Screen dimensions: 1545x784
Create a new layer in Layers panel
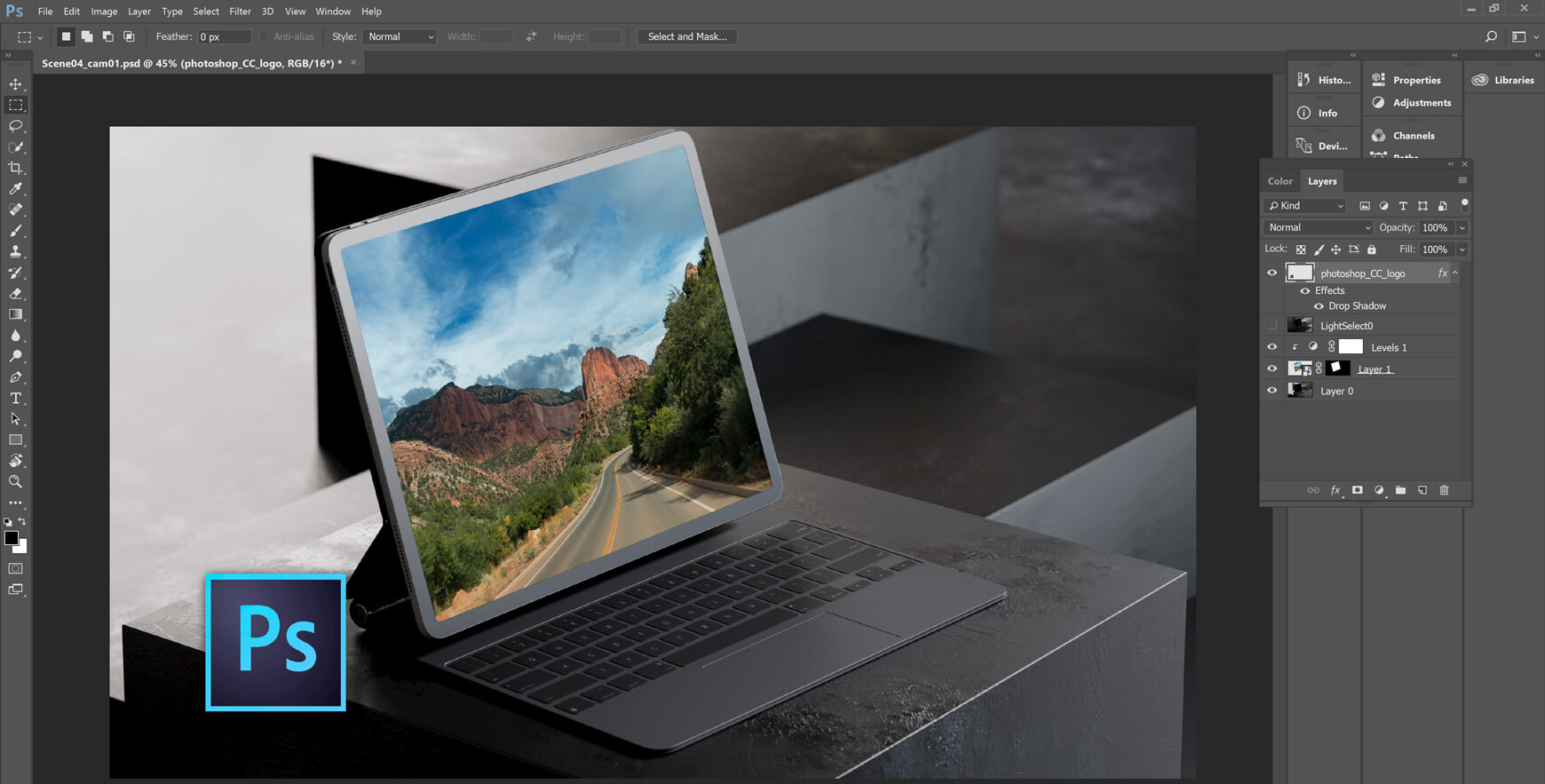click(1422, 490)
